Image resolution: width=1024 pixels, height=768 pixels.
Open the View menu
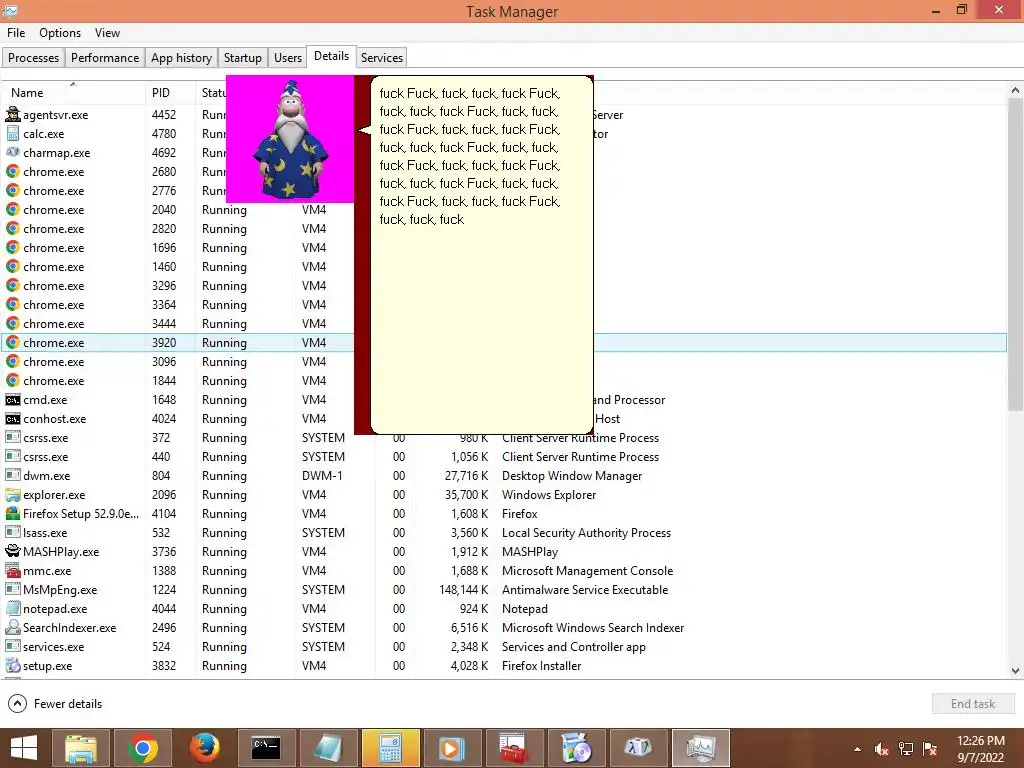pos(107,33)
